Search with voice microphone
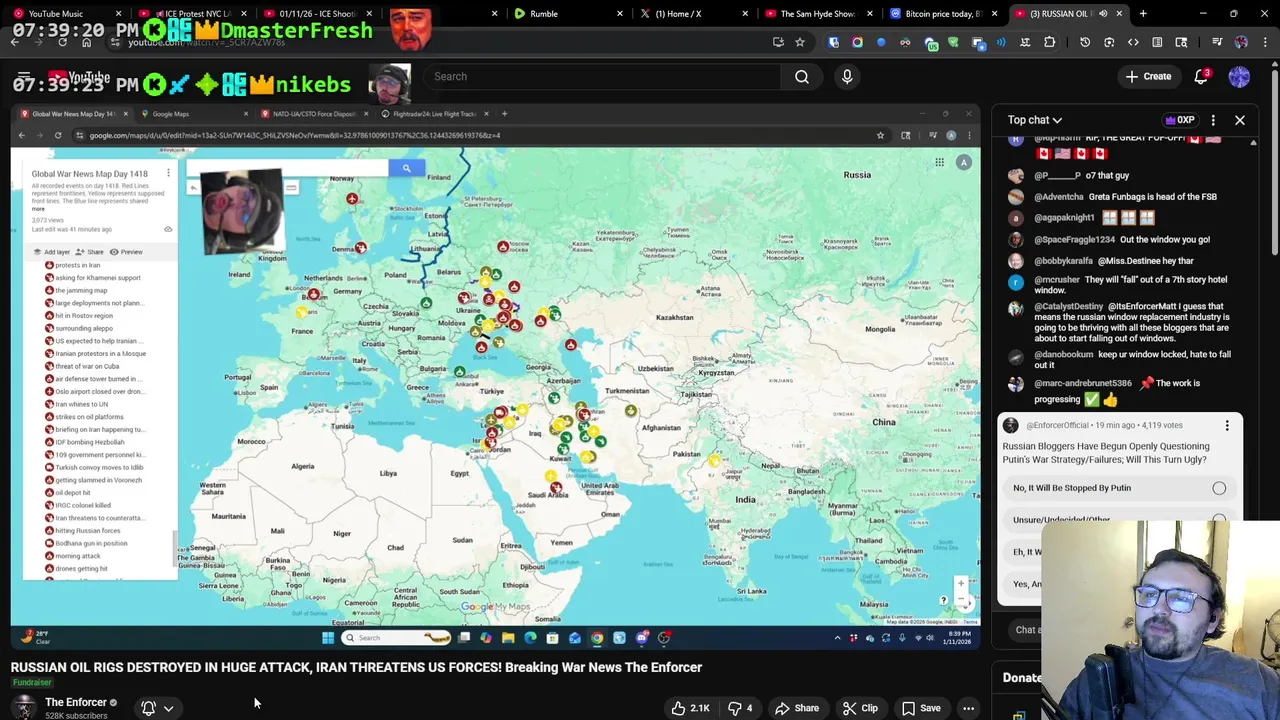This screenshot has height=720, width=1280. click(x=847, y=76)
